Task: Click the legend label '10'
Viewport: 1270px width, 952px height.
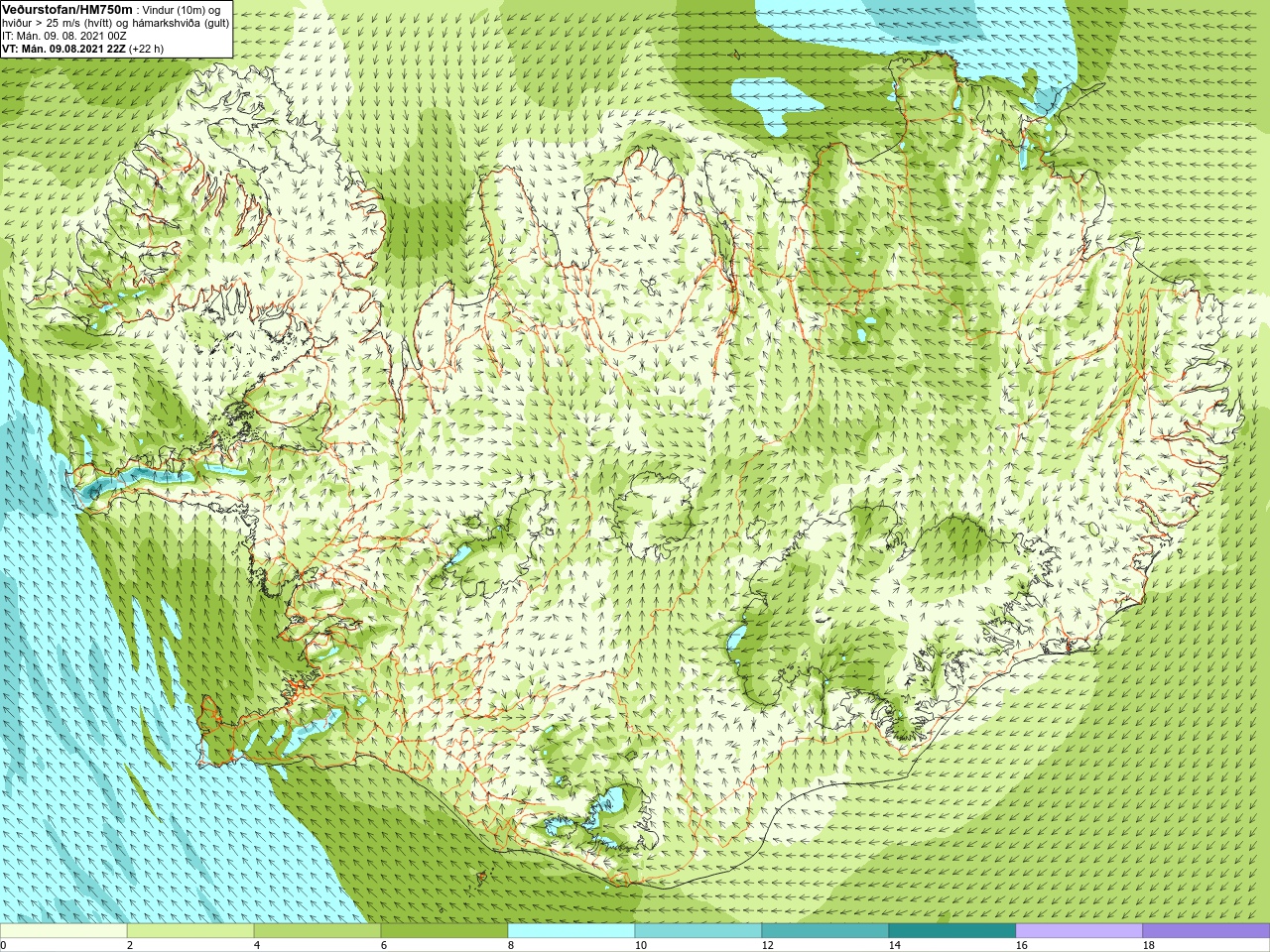Action: click(641, 945)
